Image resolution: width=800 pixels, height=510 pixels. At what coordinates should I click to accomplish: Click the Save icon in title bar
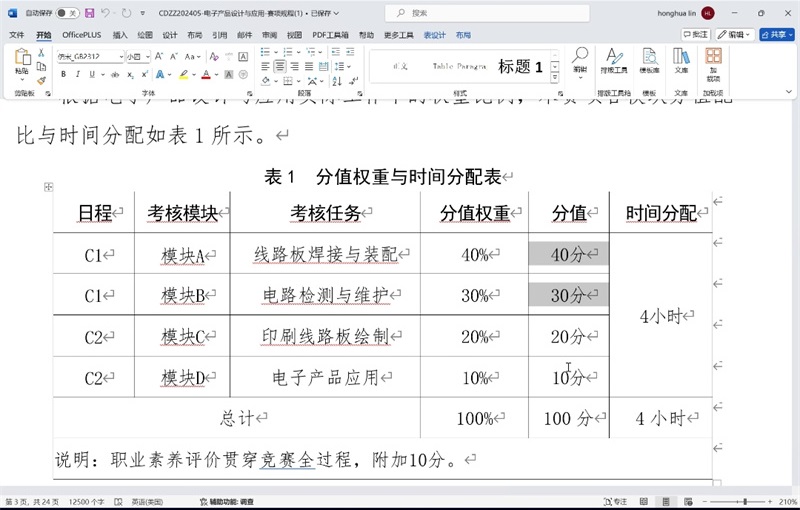[x=90, y=13]
